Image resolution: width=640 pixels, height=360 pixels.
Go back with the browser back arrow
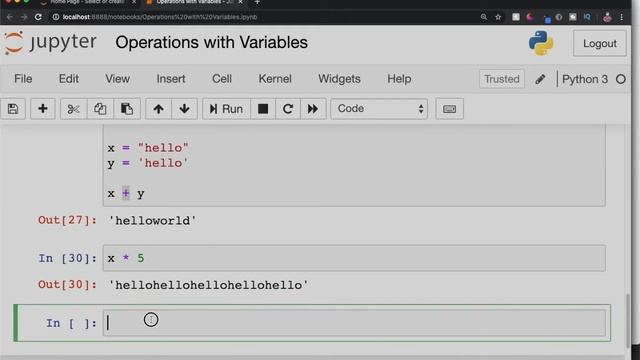point(10,17)
